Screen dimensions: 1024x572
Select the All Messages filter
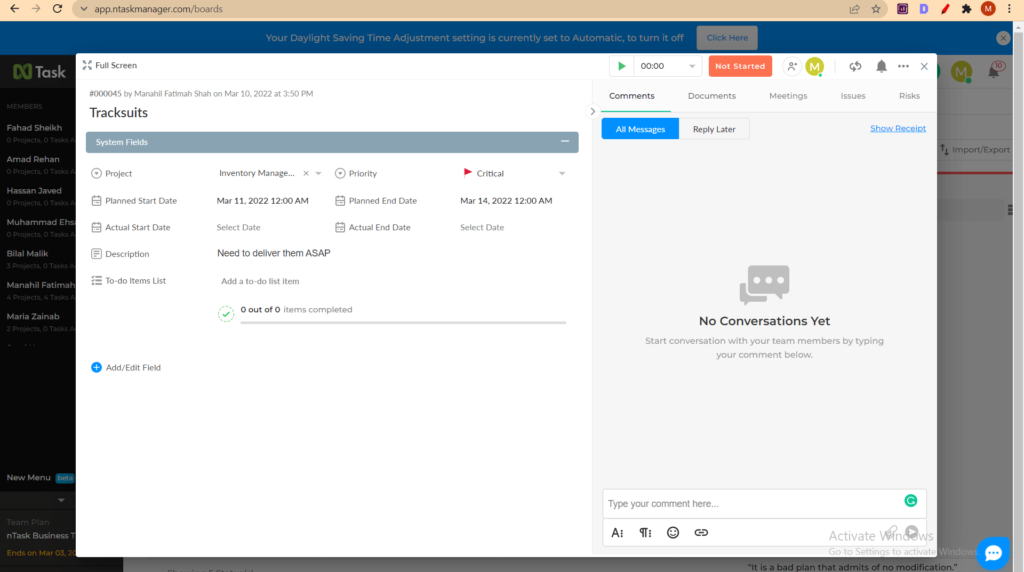coord(640,129)
